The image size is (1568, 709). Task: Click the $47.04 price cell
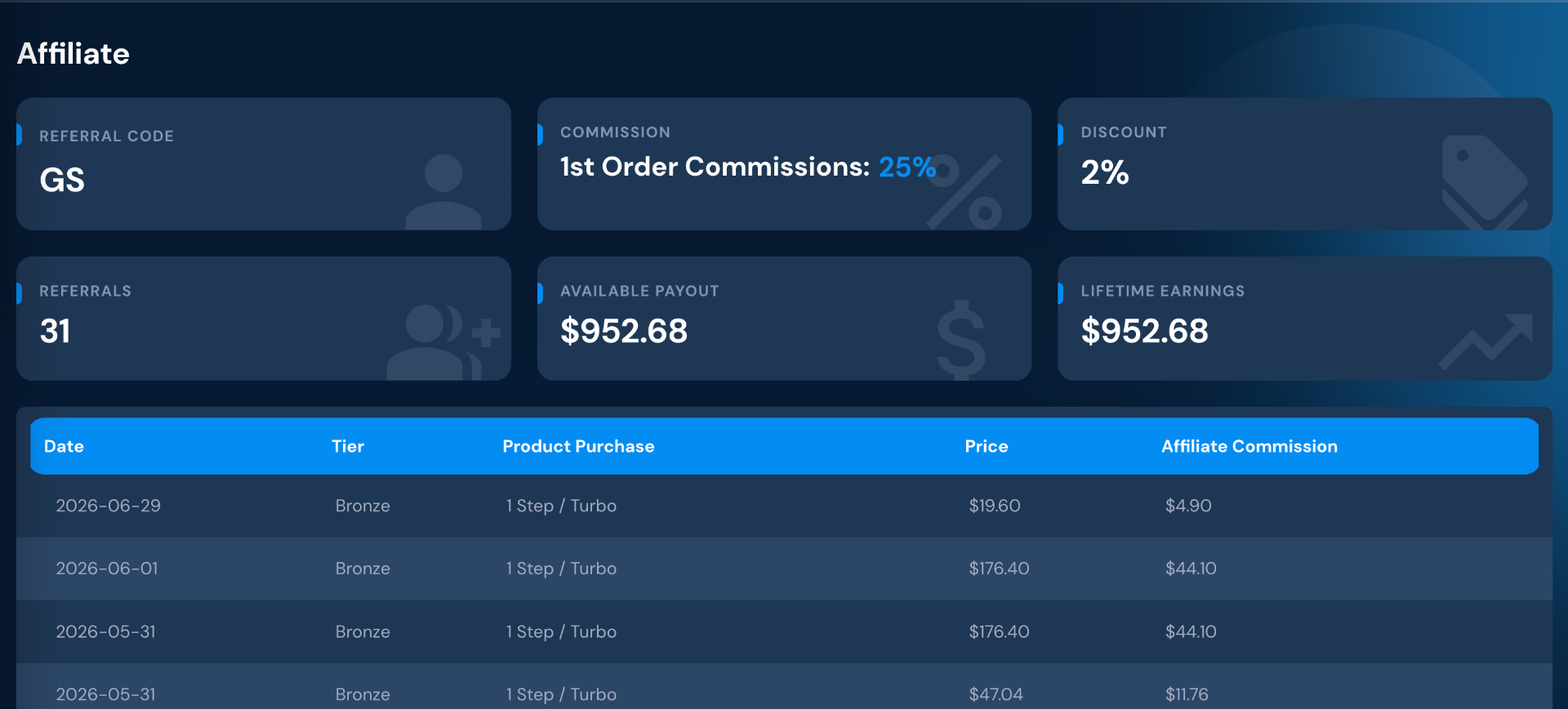pyautogui.click(x=996, y=694)
